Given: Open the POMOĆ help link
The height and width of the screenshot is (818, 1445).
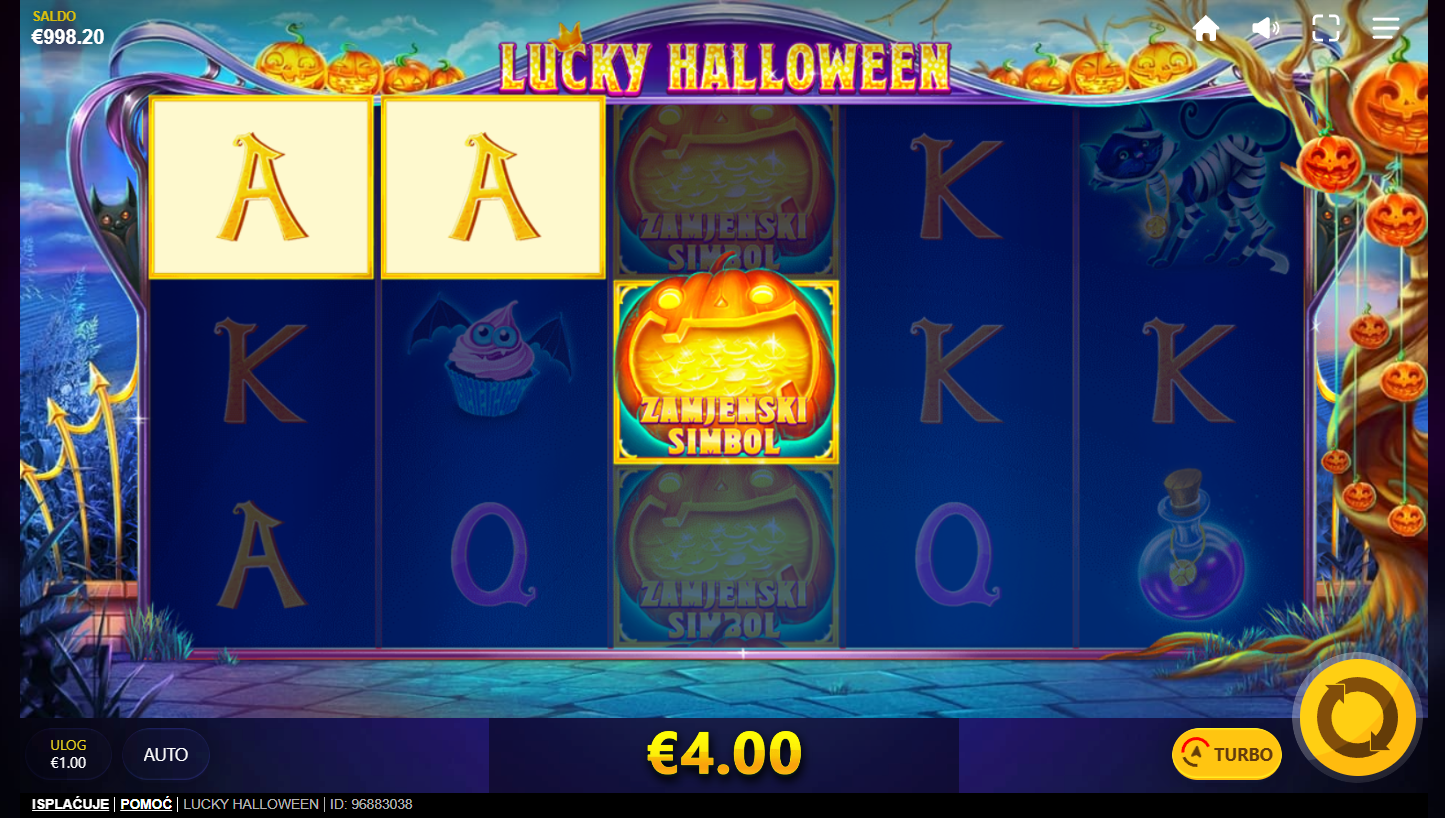Looking at the screenshot, I should tap(146, 804).
